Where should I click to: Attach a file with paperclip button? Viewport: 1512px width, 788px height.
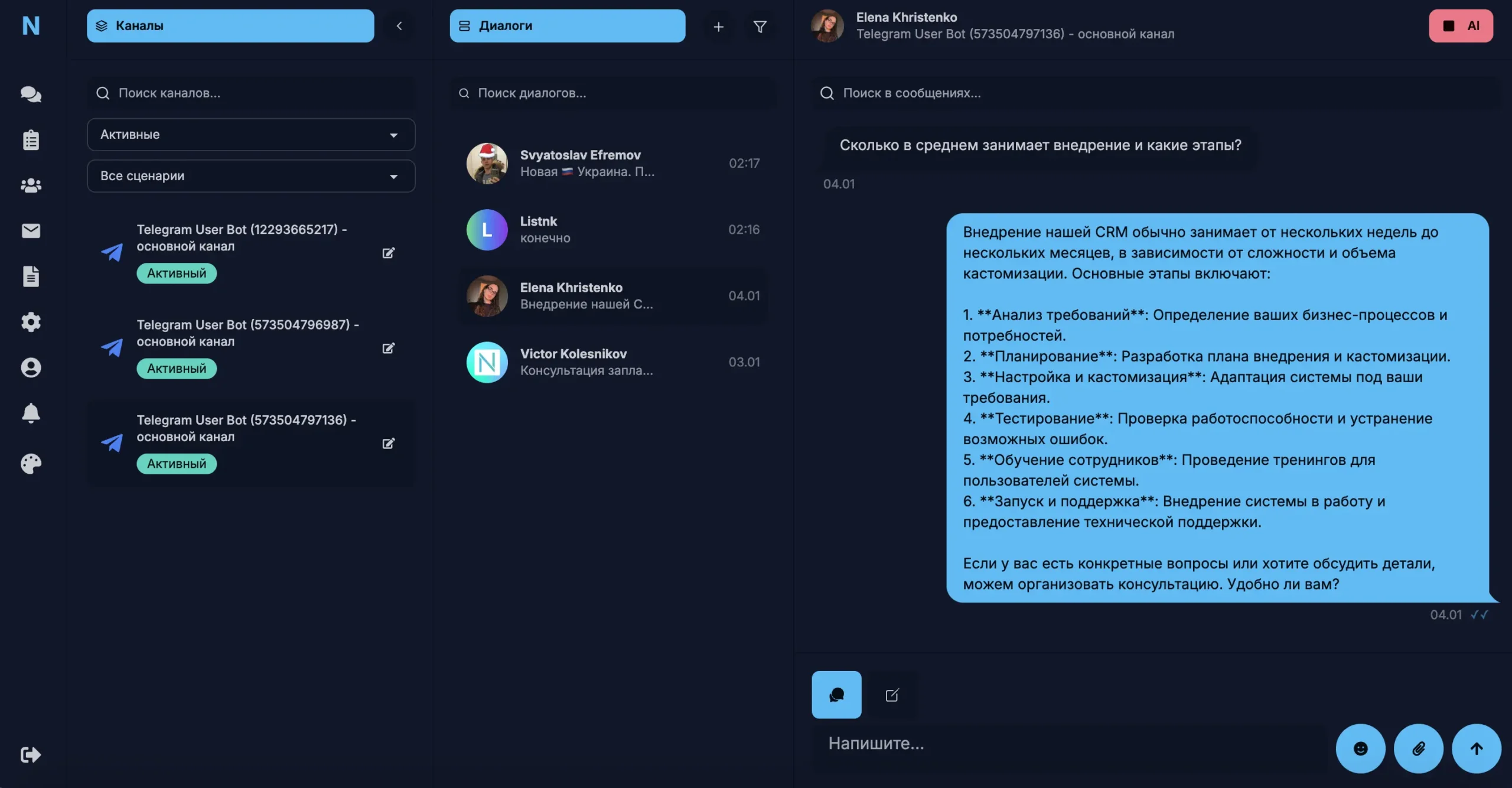pyautogui.click(x=1418, y=748)
